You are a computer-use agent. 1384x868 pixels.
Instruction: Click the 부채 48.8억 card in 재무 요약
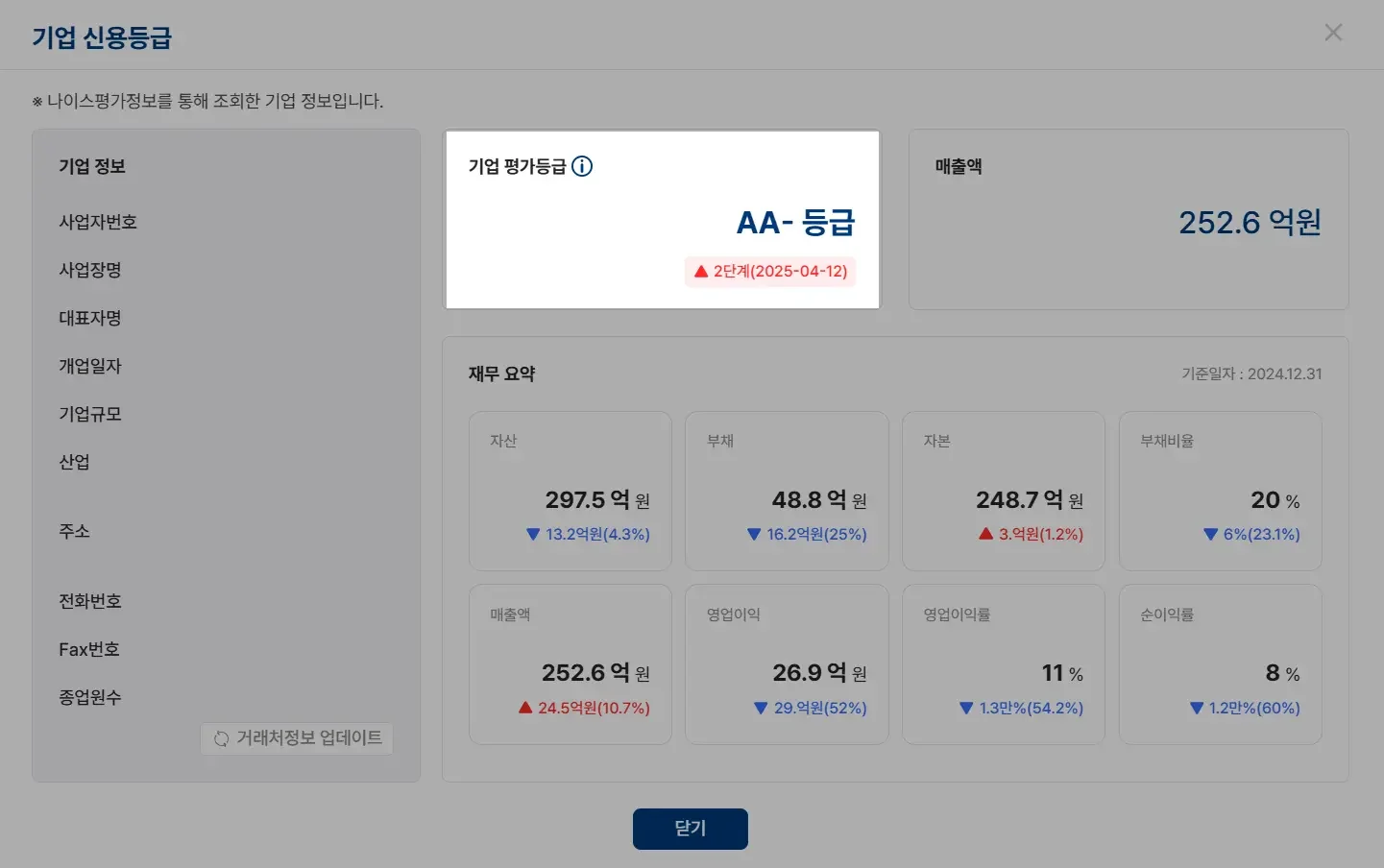tap(787, 490)
